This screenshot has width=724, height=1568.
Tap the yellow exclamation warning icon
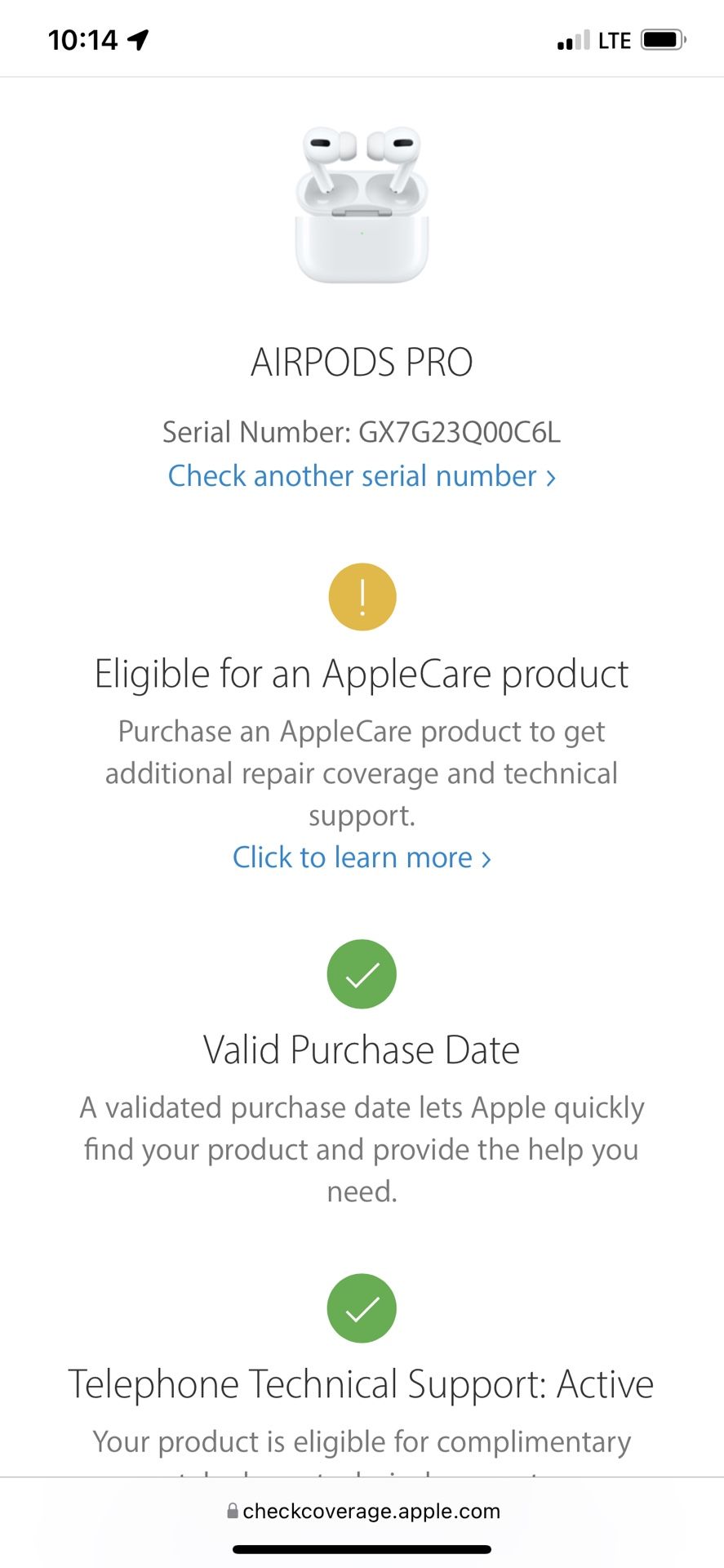coord(362,597)
